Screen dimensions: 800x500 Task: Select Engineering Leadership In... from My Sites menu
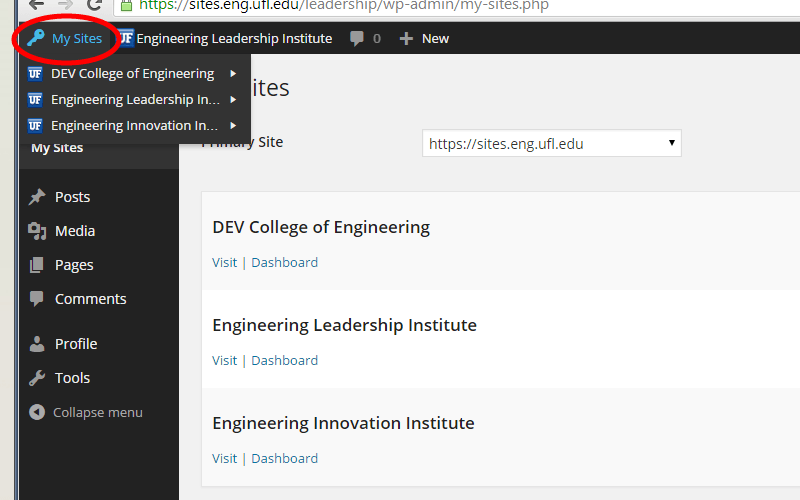pyautogui.click(x=134, y=99)
